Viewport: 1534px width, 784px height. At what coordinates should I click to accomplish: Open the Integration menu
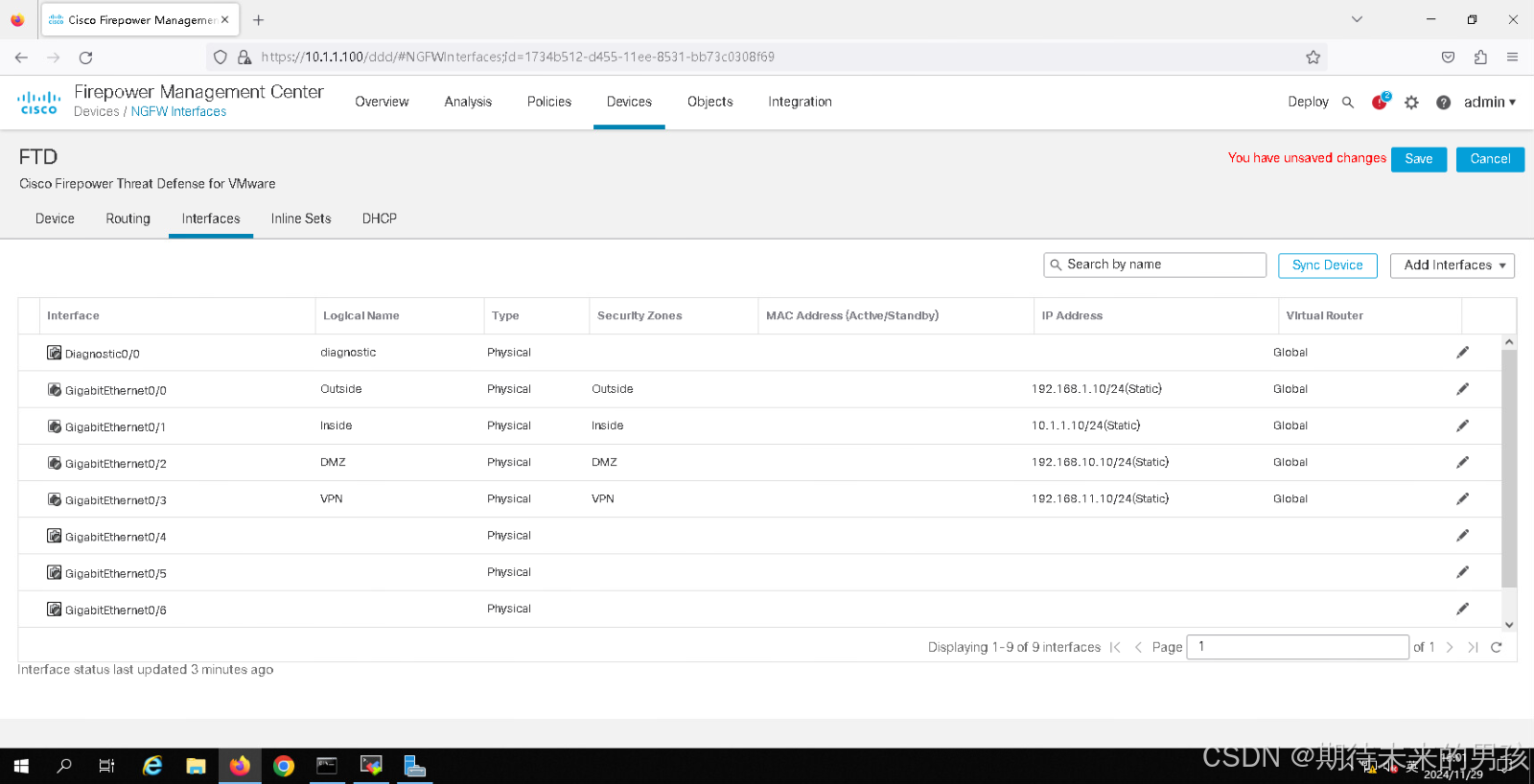(800, 102)
